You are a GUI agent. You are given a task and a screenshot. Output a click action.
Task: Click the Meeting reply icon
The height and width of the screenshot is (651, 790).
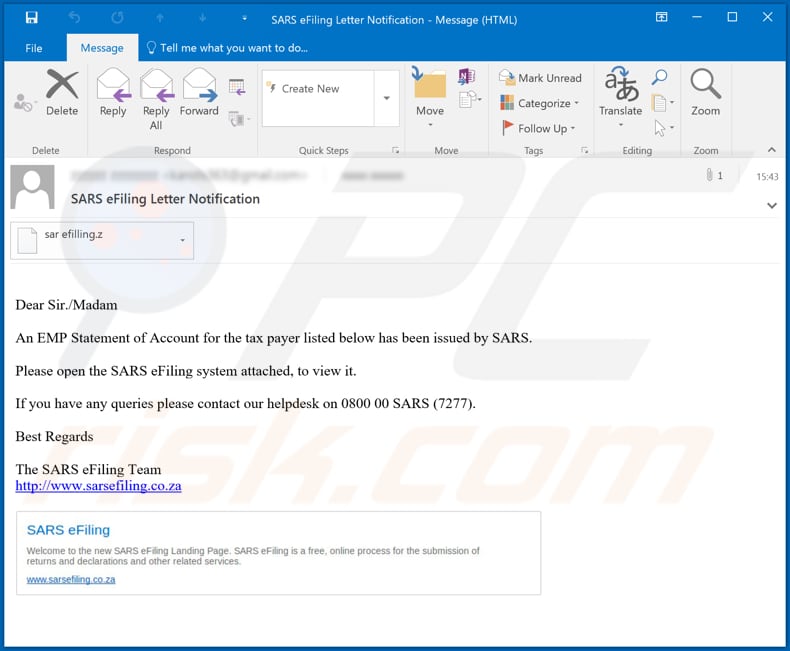(x=237, y=87)
